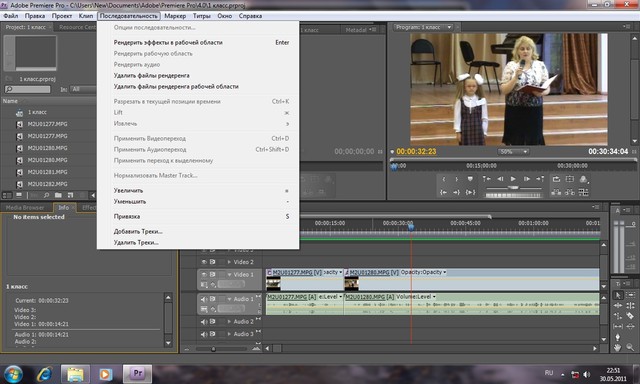Open the 50% zoom level dropdown

513,152
